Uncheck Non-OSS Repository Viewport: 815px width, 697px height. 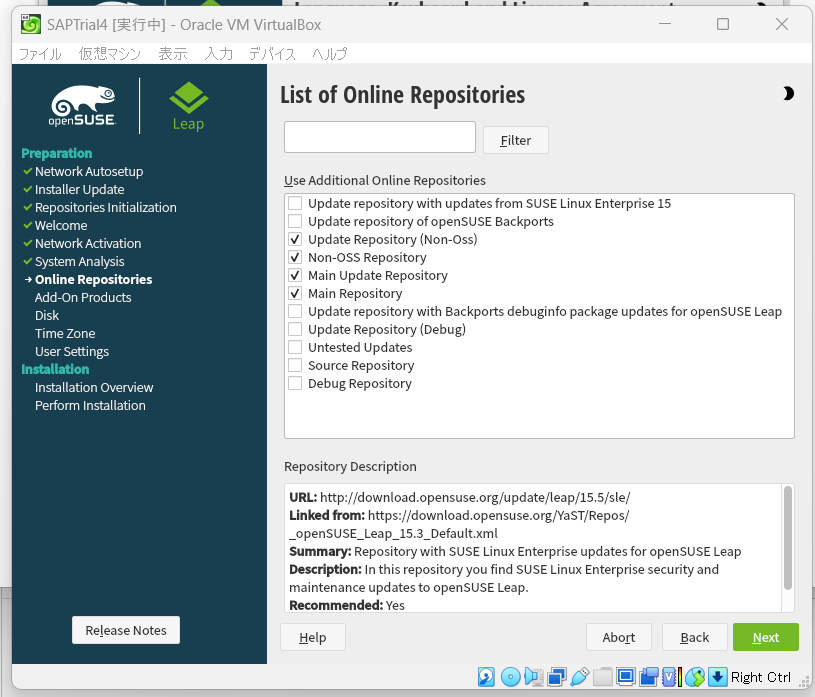click(295, 257)
